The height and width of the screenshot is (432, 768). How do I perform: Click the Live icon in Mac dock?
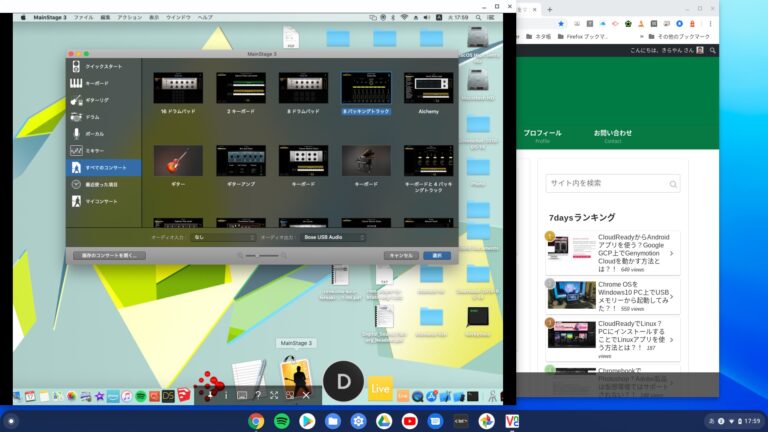[380, 388]
